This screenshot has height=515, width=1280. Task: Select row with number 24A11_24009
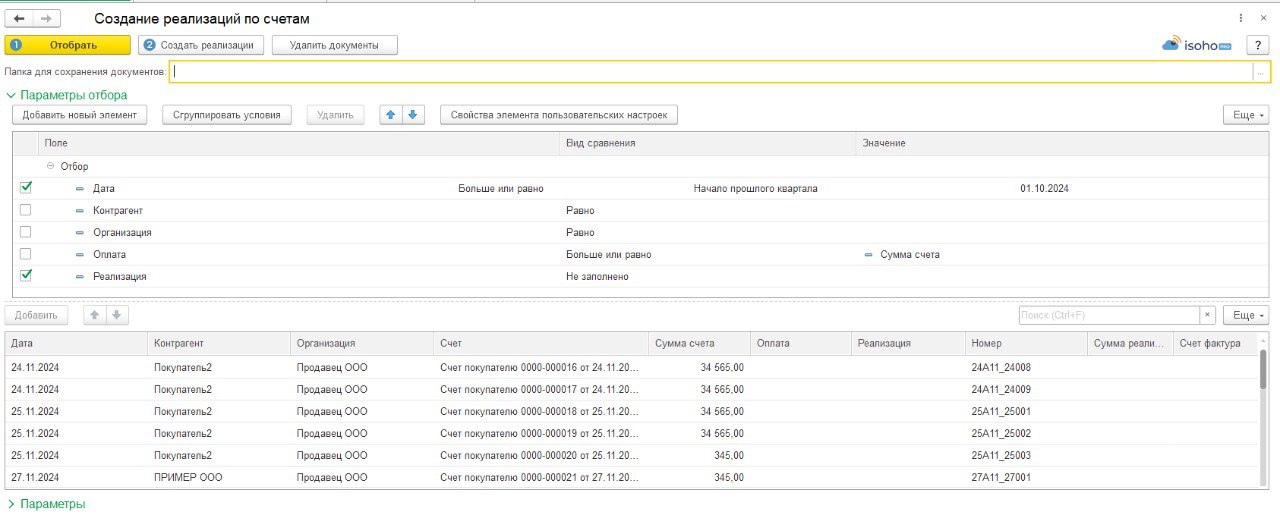632,389
